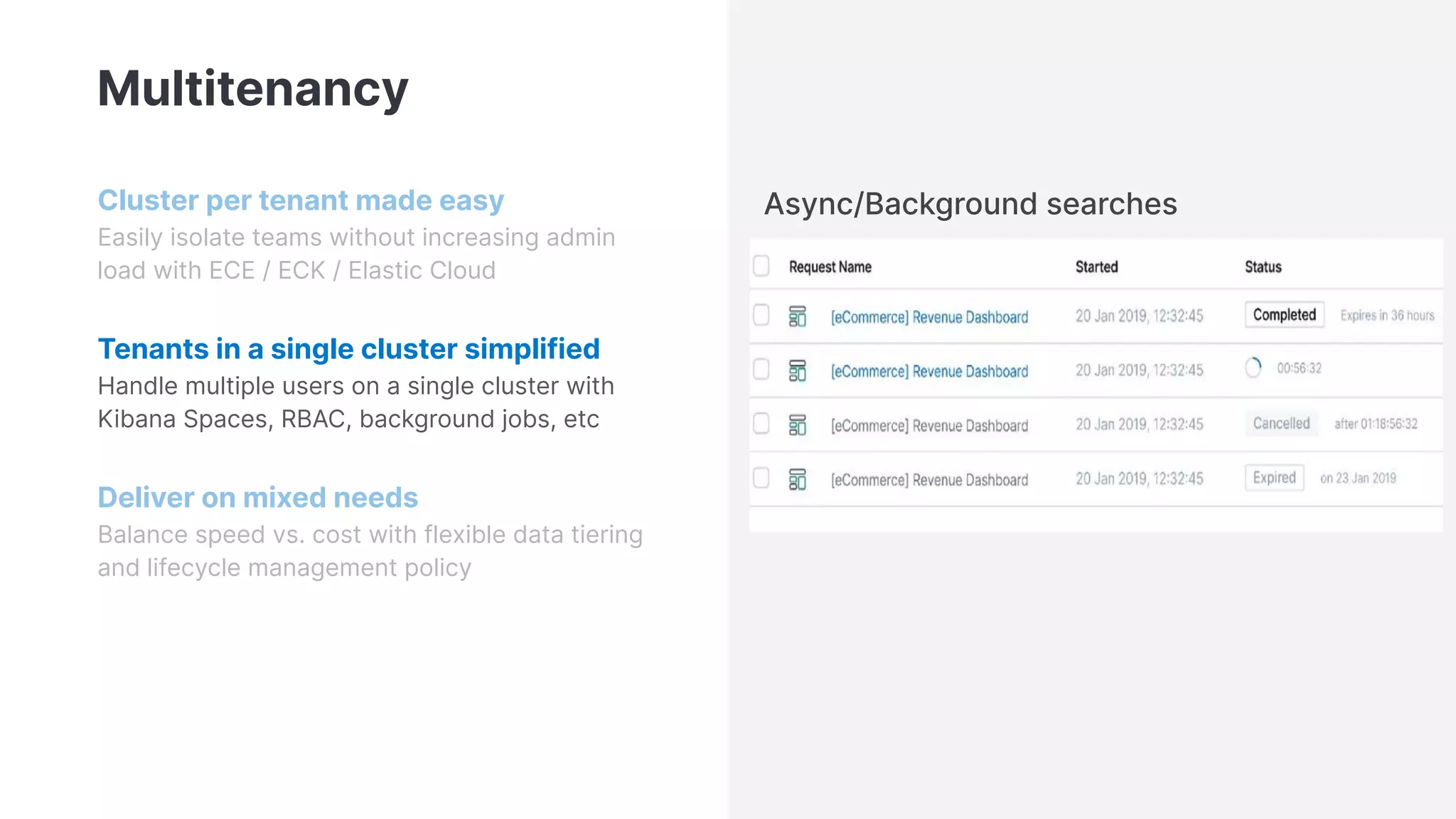Check the running search row checkbox
Image resolution: width=1456 pixels, height=819 pixels.
point(761,369)
